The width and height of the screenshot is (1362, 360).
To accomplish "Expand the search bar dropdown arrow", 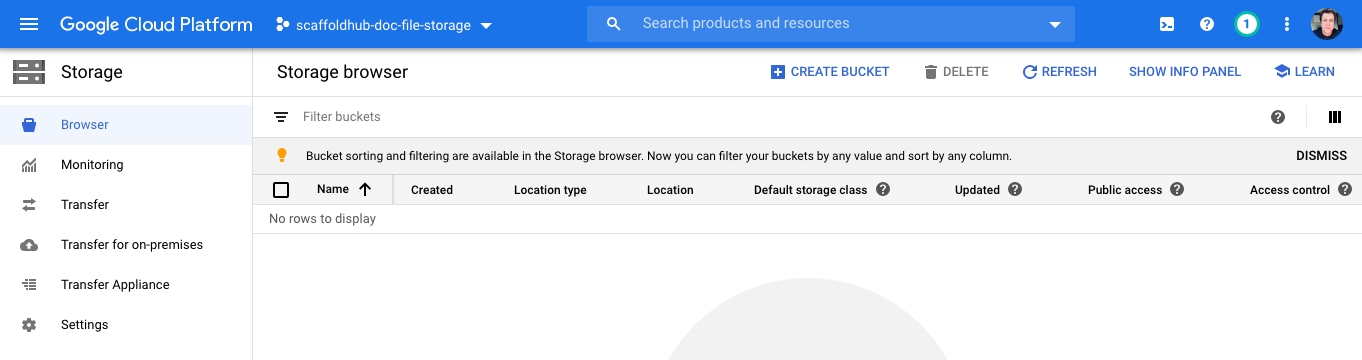I will click(1054, 24).
